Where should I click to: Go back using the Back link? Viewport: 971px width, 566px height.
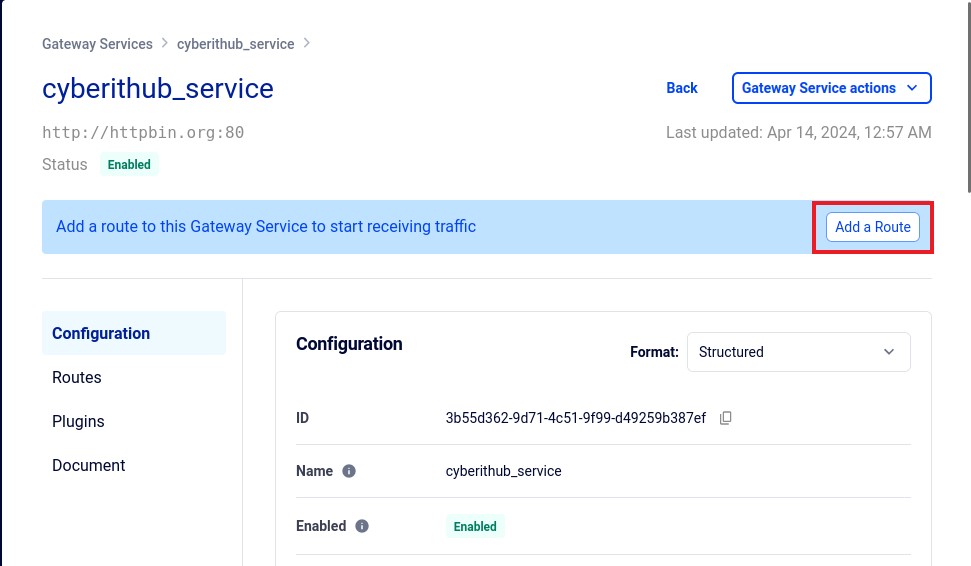(x=682, y=88)
